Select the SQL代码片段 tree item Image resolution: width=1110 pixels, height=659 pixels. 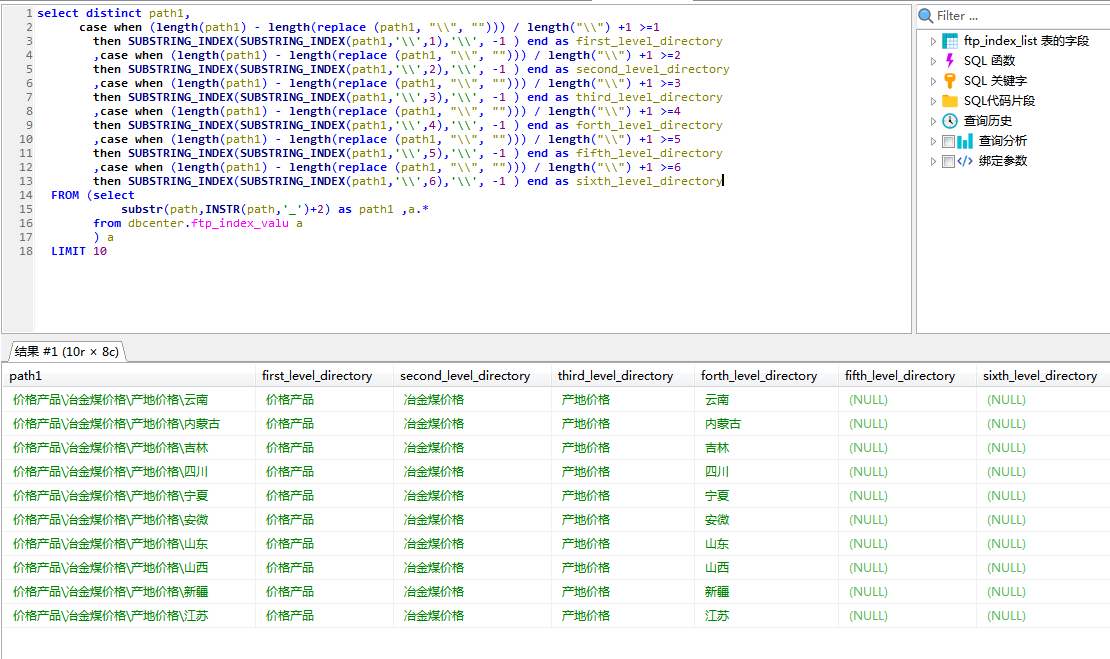[999, 101]
